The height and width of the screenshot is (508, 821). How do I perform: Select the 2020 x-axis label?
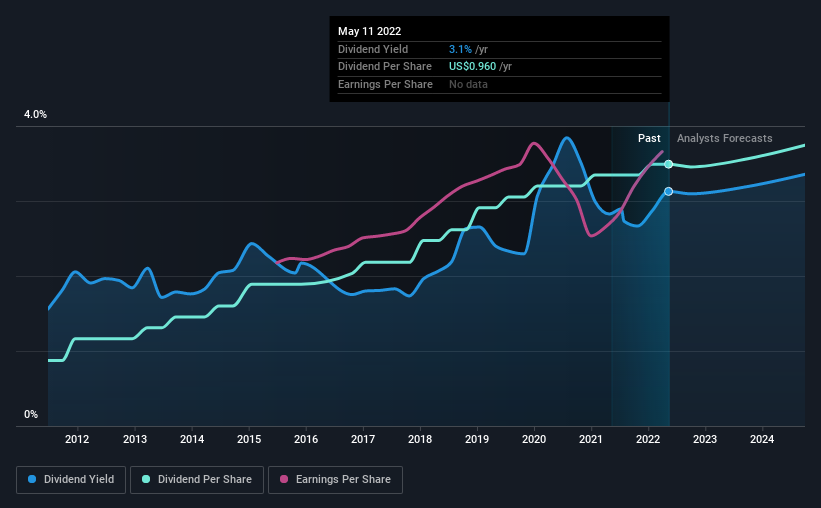534,439
